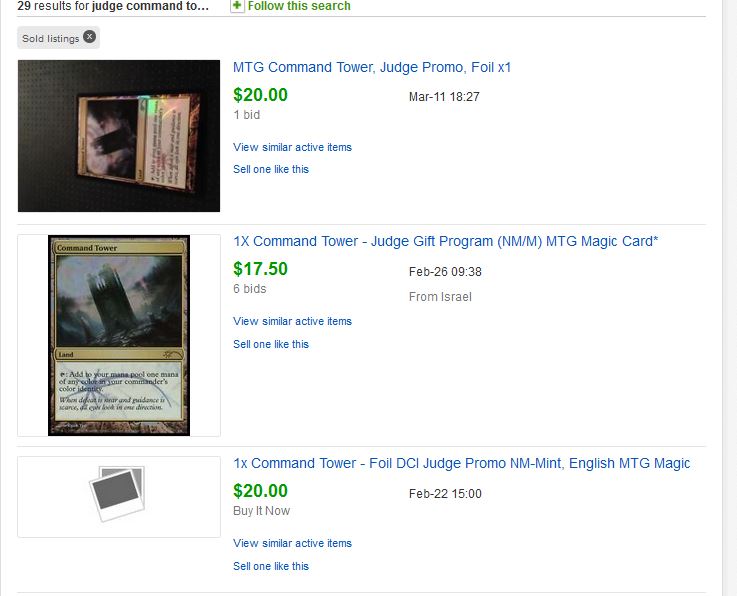This screenshot has height=596, width=737.
Task: Click the green plus Follow search icon
Action: click(237, 6)
